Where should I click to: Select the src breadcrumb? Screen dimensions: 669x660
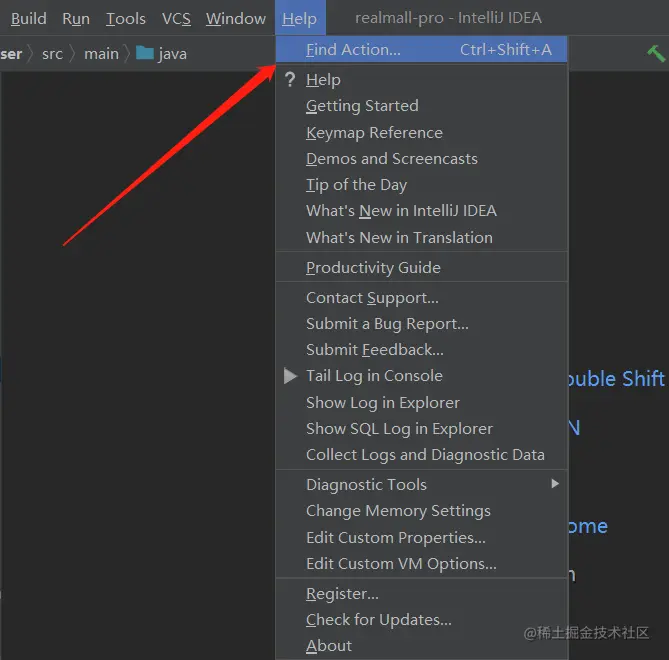(x=52, y=54)
